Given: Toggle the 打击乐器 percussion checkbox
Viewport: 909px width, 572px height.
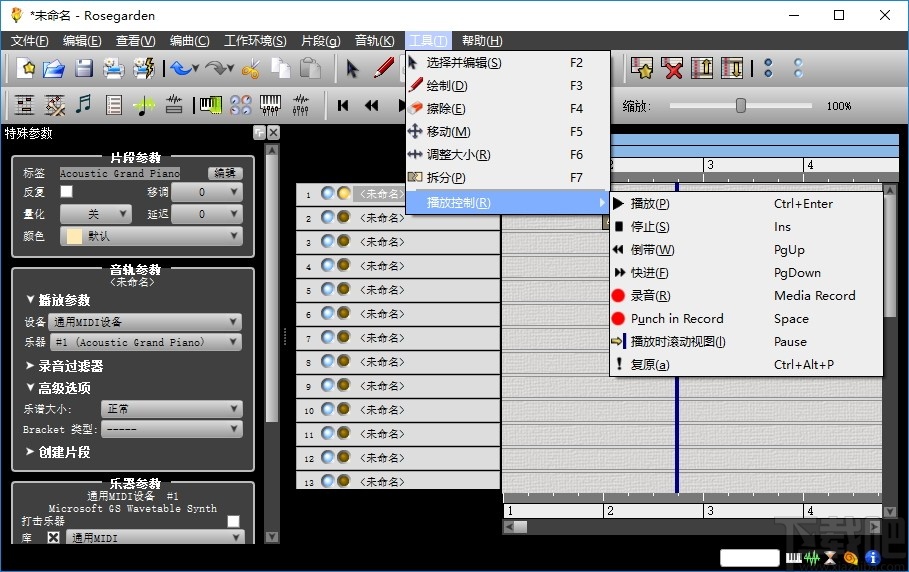Looking at the screenshot, I should click(233, 521).
